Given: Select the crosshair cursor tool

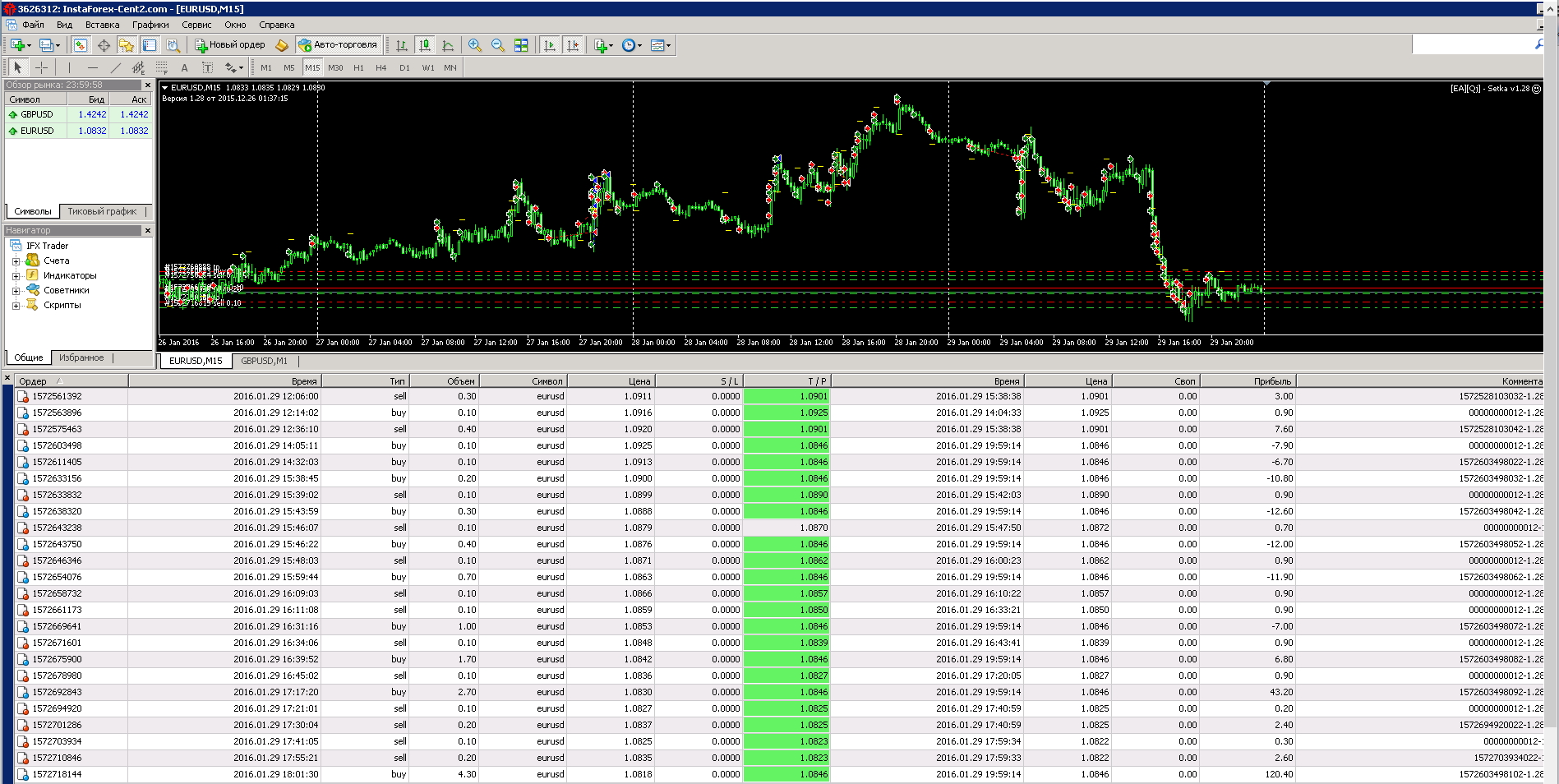Looking at the screenshot, I should [x=41, y=67].
